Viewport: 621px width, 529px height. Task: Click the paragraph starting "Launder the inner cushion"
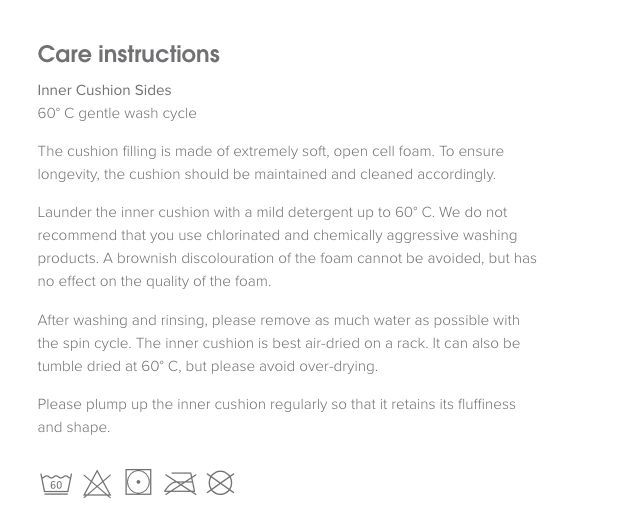pyautogui.click(x=287, y=246)
